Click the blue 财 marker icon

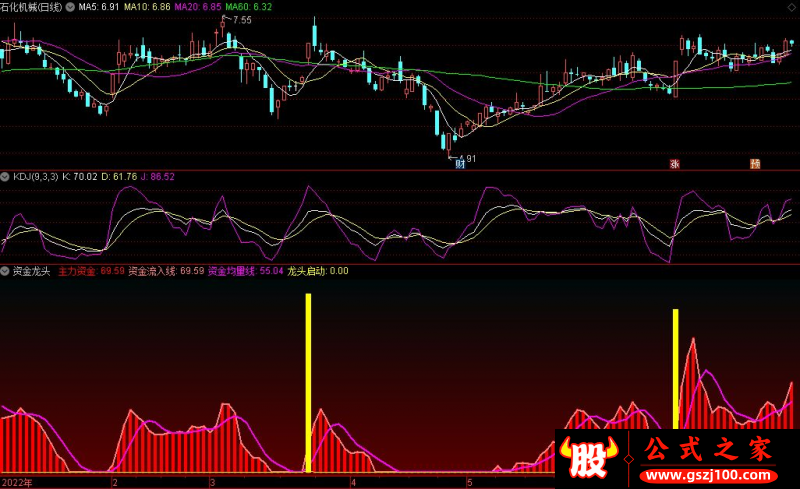coord(460,163)
